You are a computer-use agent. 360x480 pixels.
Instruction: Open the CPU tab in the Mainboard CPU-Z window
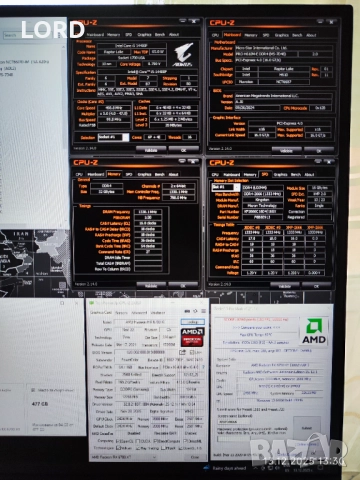[x=215, y=35]
